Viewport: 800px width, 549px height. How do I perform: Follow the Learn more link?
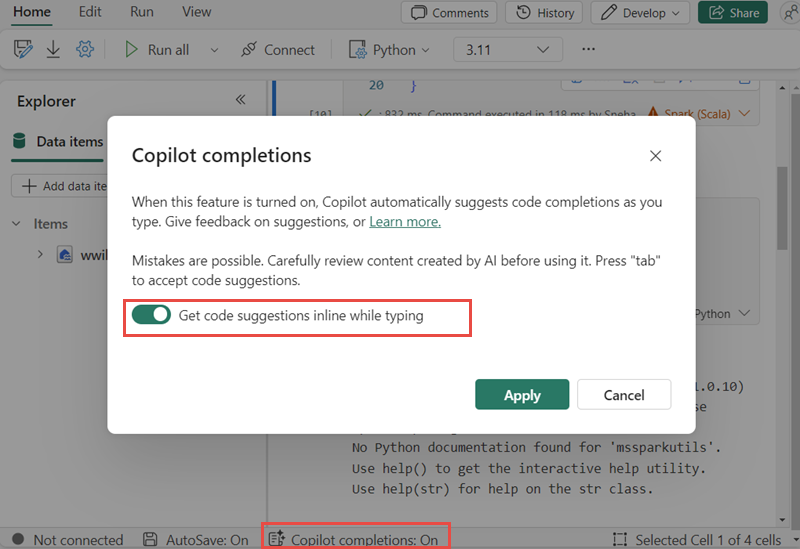coord(405,221)
